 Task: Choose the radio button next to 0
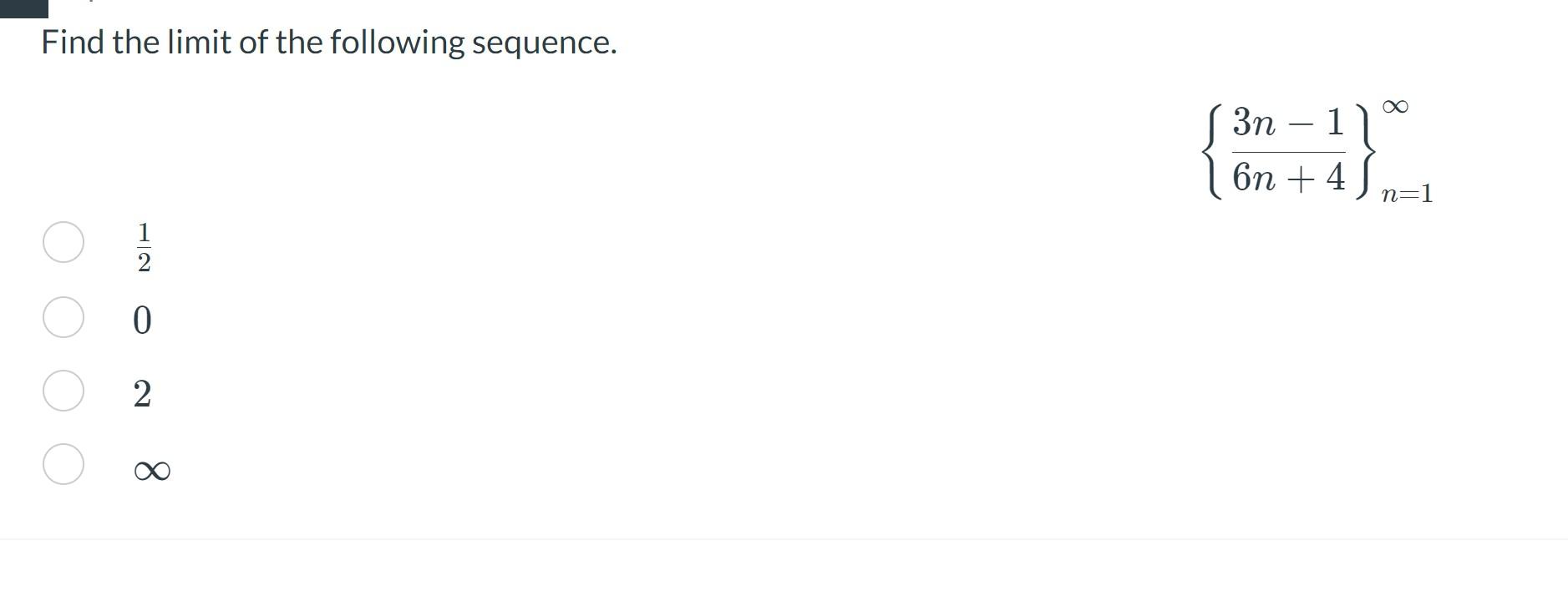tap(63, 317)
